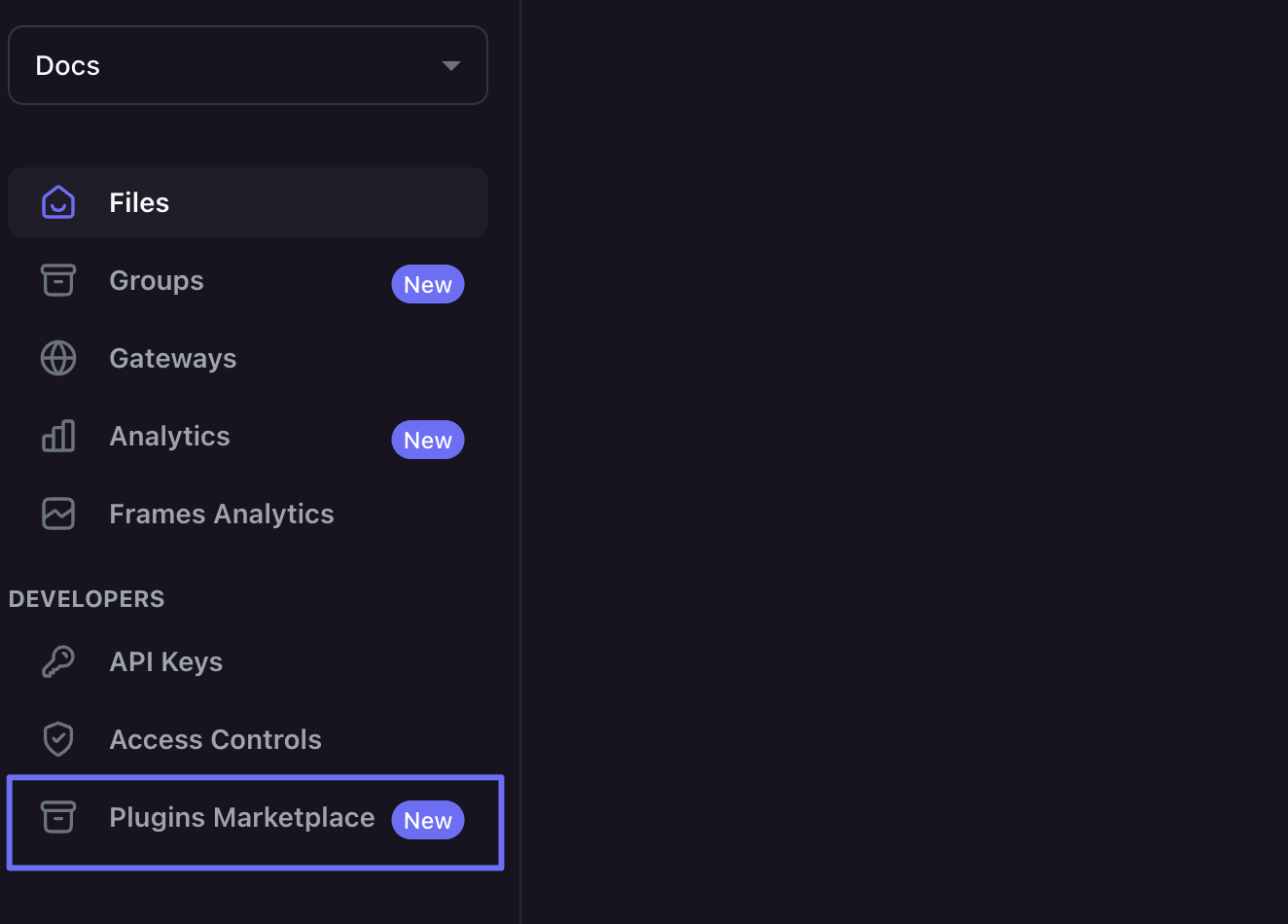Open the API Keys page
The height and width of the screenshot is (924, 1288).
[x=166, y=661]
